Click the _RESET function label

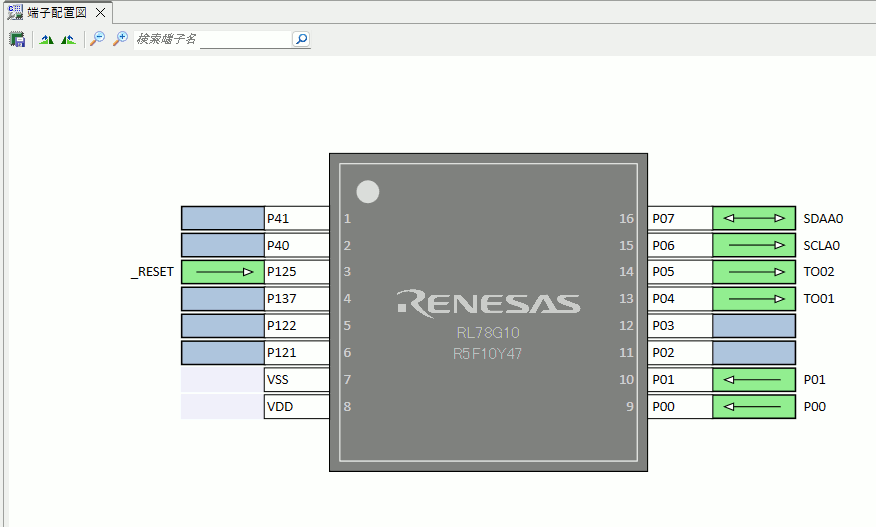pyautogui.click(x=153, y=272)
